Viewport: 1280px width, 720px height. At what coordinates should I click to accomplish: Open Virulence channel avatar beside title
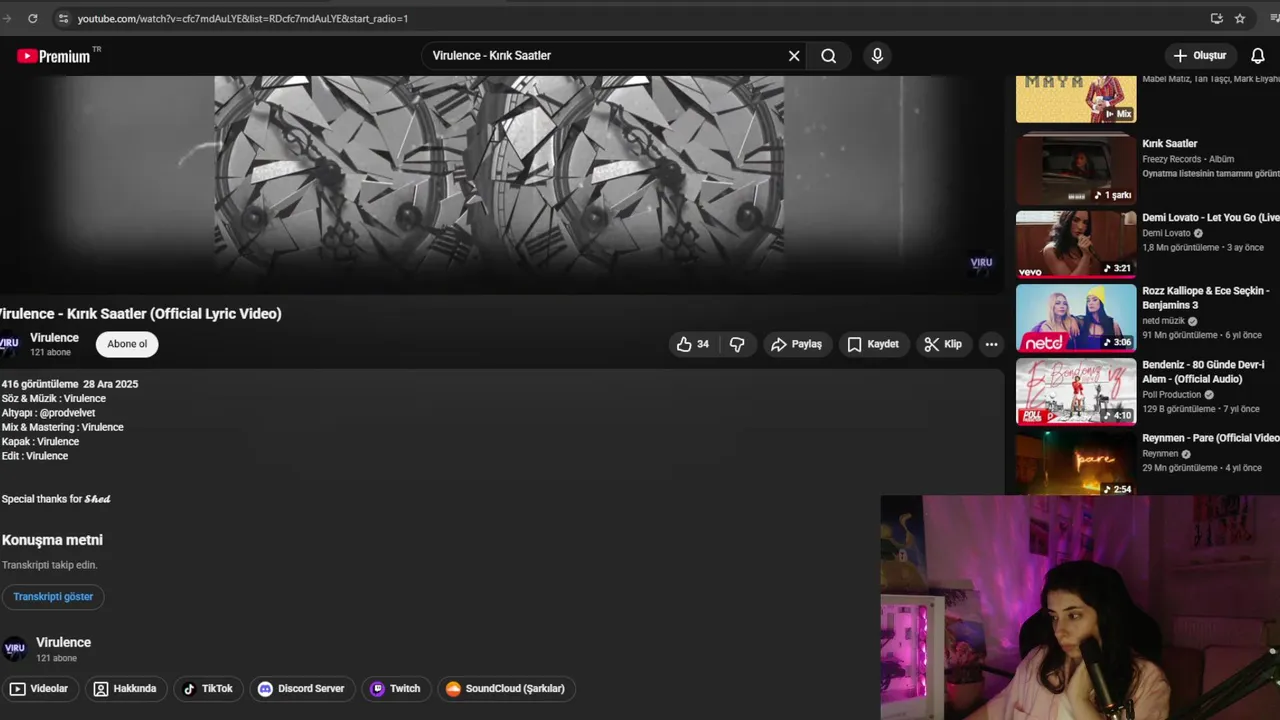[9, 344]
